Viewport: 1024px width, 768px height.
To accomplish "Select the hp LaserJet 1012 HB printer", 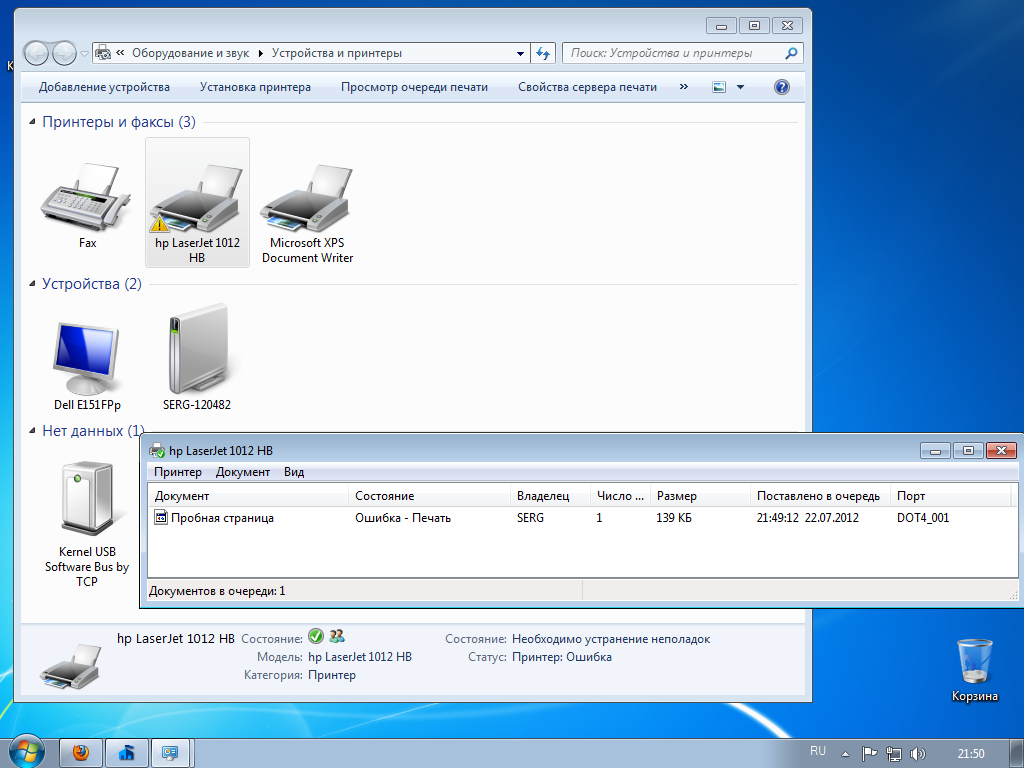I will point(197,203).
